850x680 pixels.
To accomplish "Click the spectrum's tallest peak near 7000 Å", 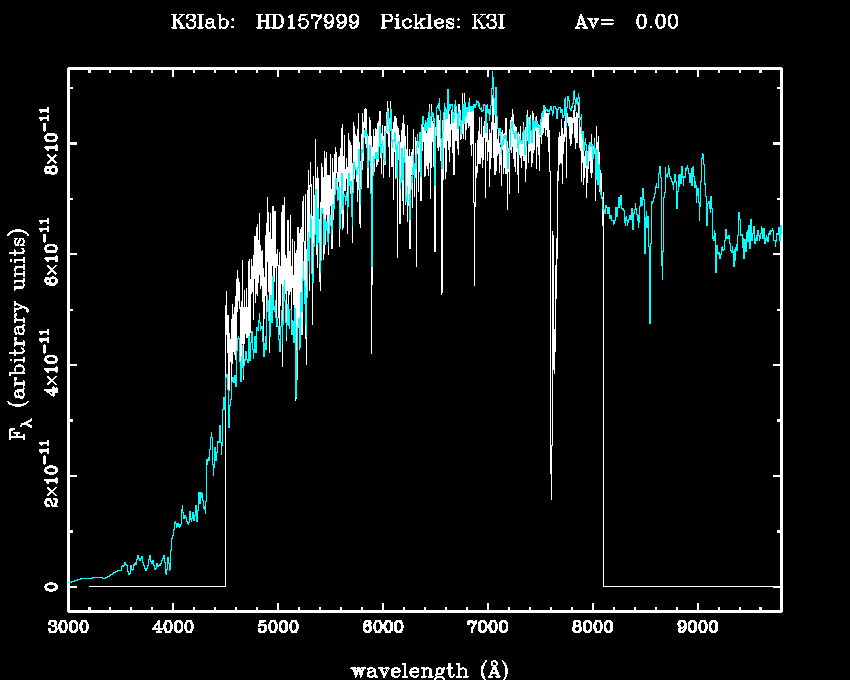I will point(492,76).
